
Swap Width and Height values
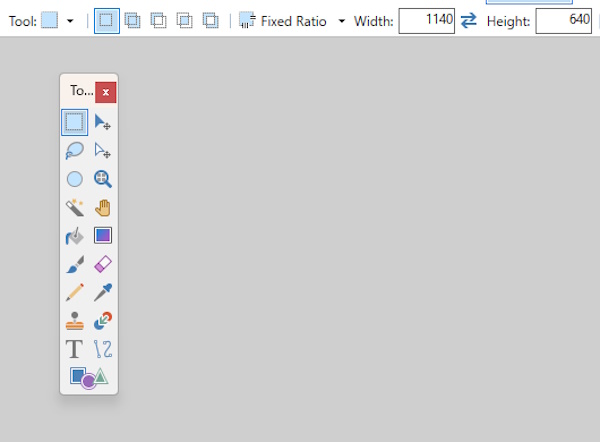[x=469, y=21]
